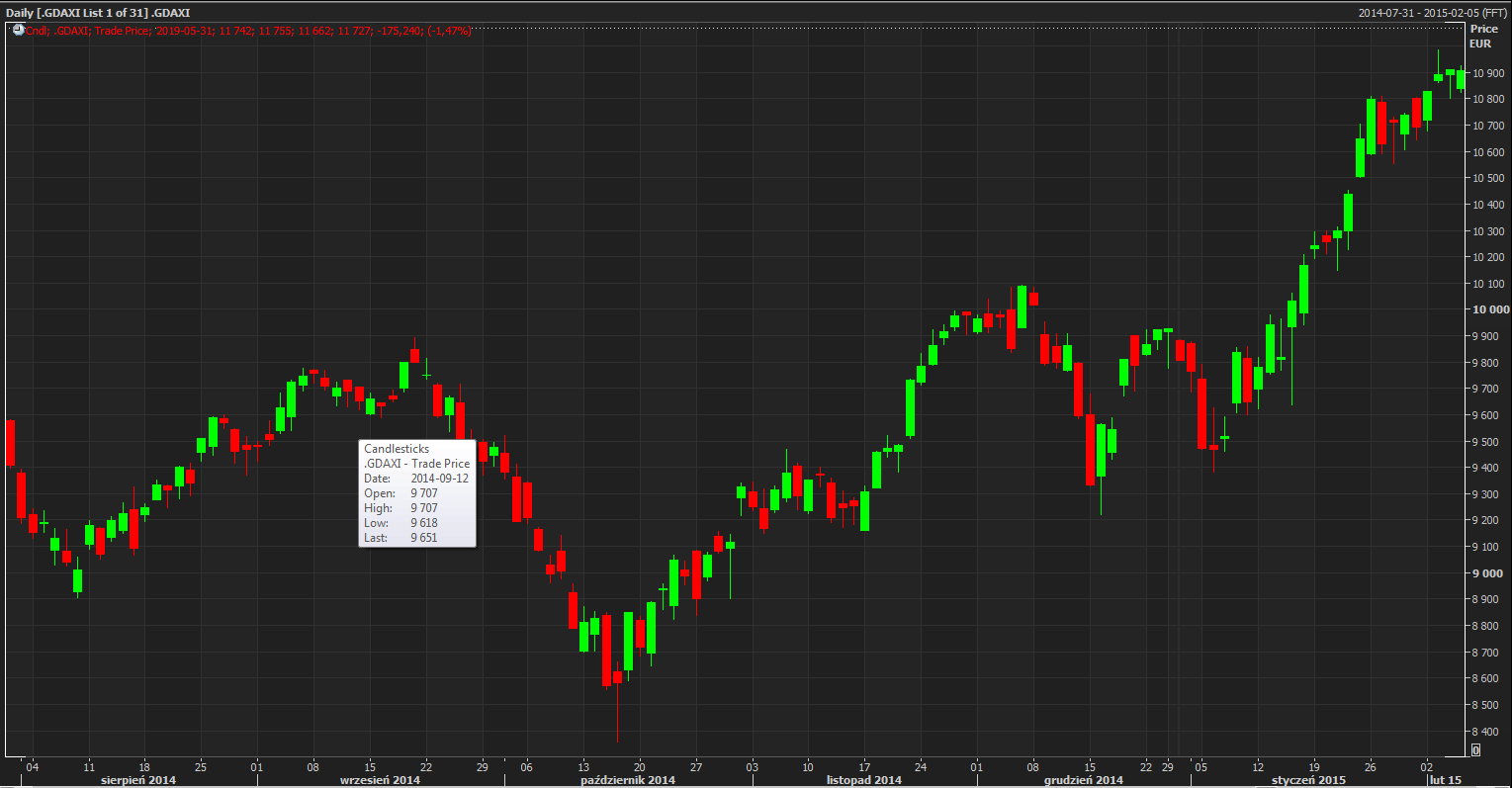This screenshot has width=1512, height=788.
Task: Click the Last 9 651 row in the tooltip
Action: (x=400, y=538)
